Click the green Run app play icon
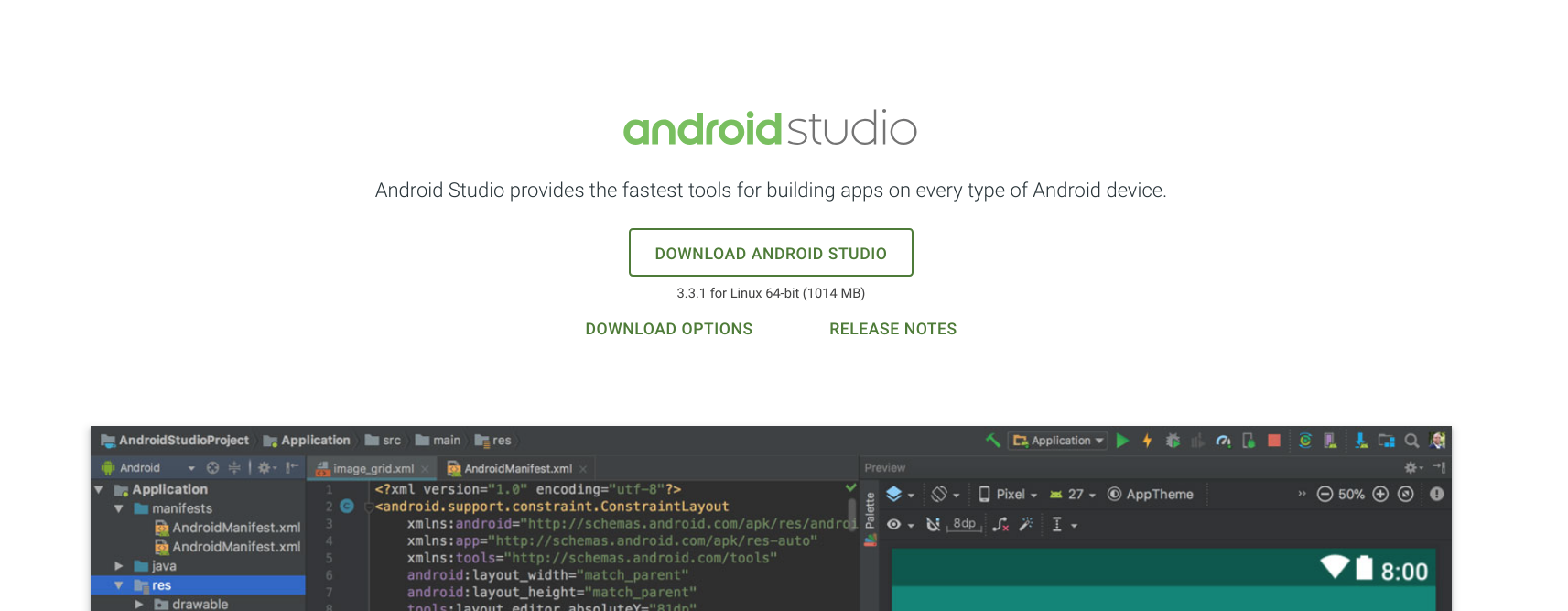1568x611 pixels. click(1122, 441)
